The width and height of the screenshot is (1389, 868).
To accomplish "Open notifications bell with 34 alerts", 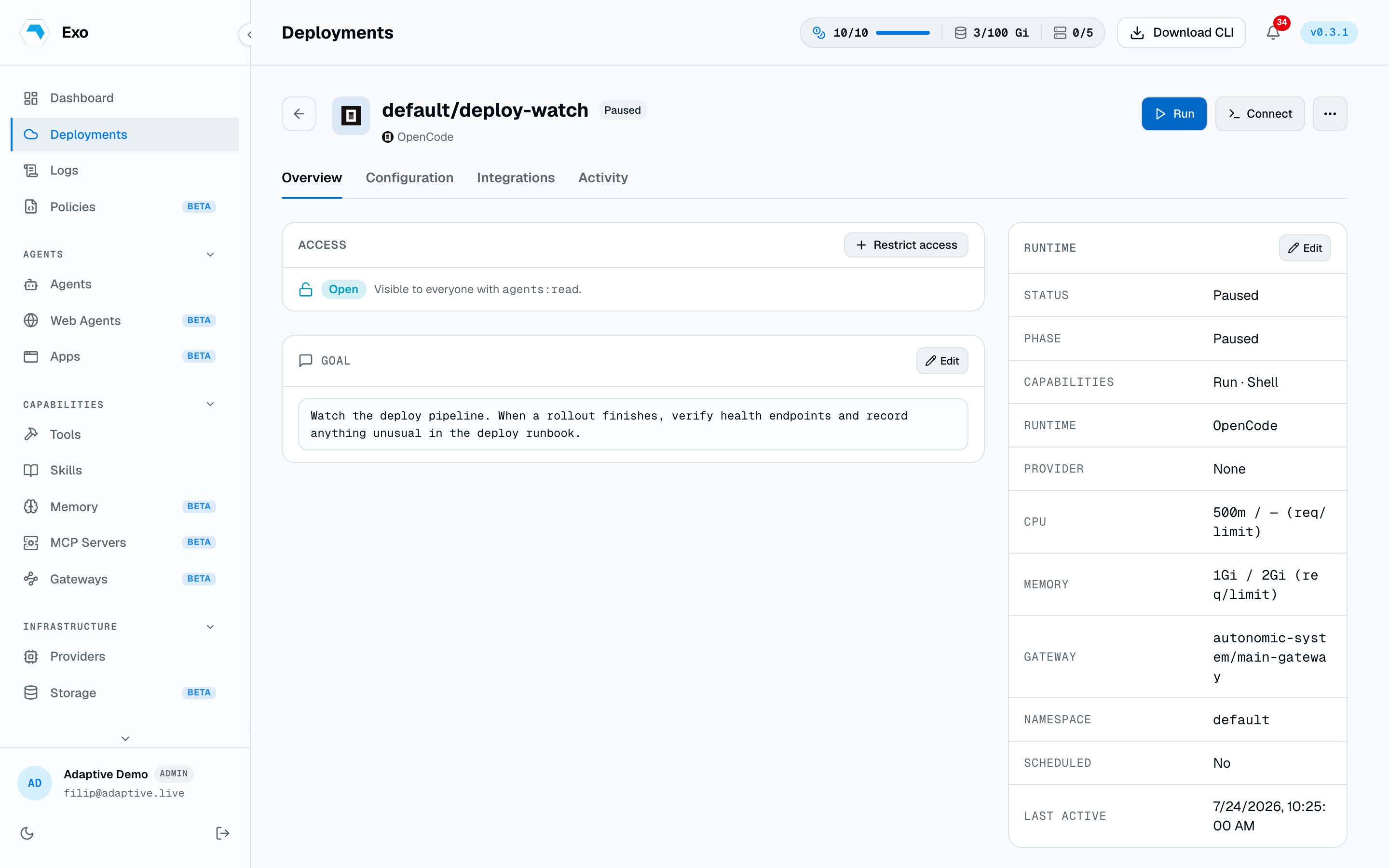I will point(1273,33).
